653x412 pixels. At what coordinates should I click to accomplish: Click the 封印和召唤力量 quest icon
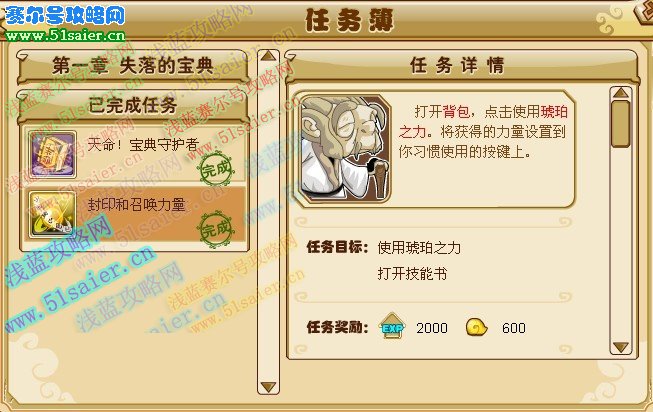pyautogui.click(x=52, y=215)
